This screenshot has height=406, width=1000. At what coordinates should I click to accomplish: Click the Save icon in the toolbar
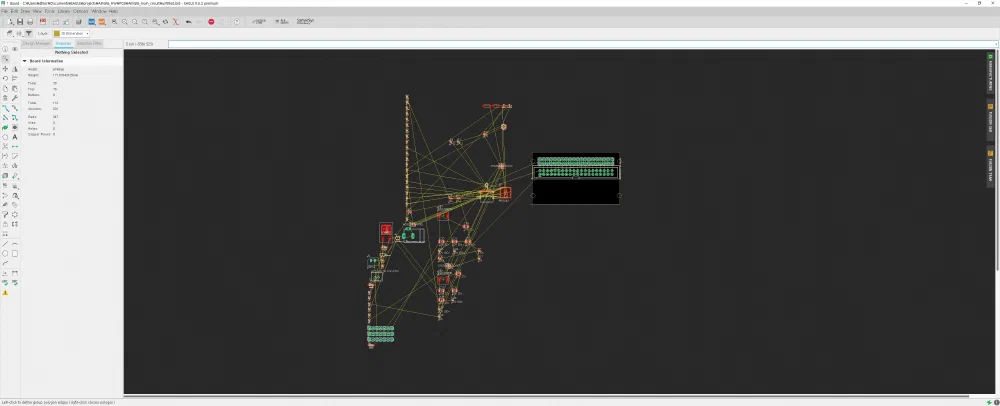pyautogui.click(x=20, y=22)
